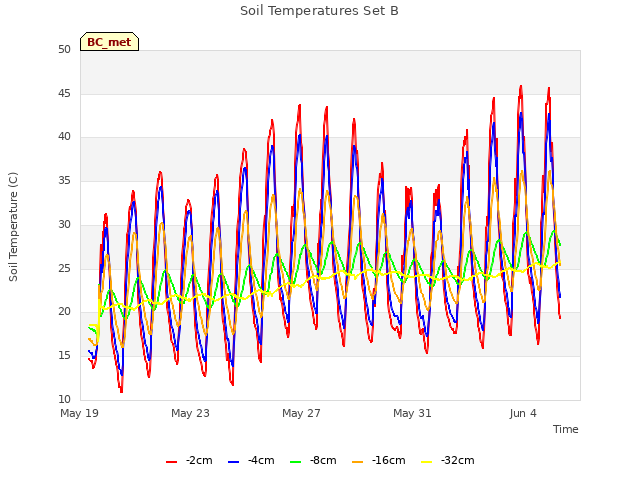Image resolution: width=640 pixels, height=480 pixels.
Task: Click the May 23 x-axis label
Action: (190, 413)
